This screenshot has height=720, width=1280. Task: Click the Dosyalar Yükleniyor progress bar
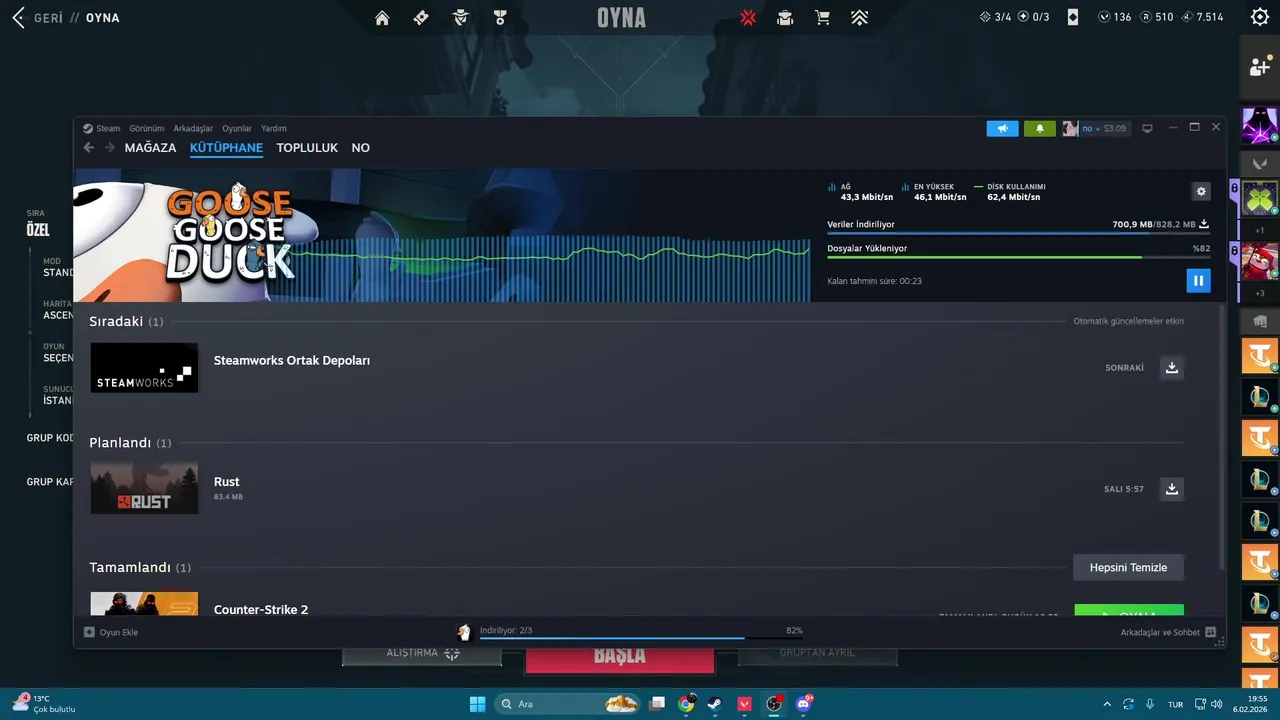click(x=1018, y=257)
